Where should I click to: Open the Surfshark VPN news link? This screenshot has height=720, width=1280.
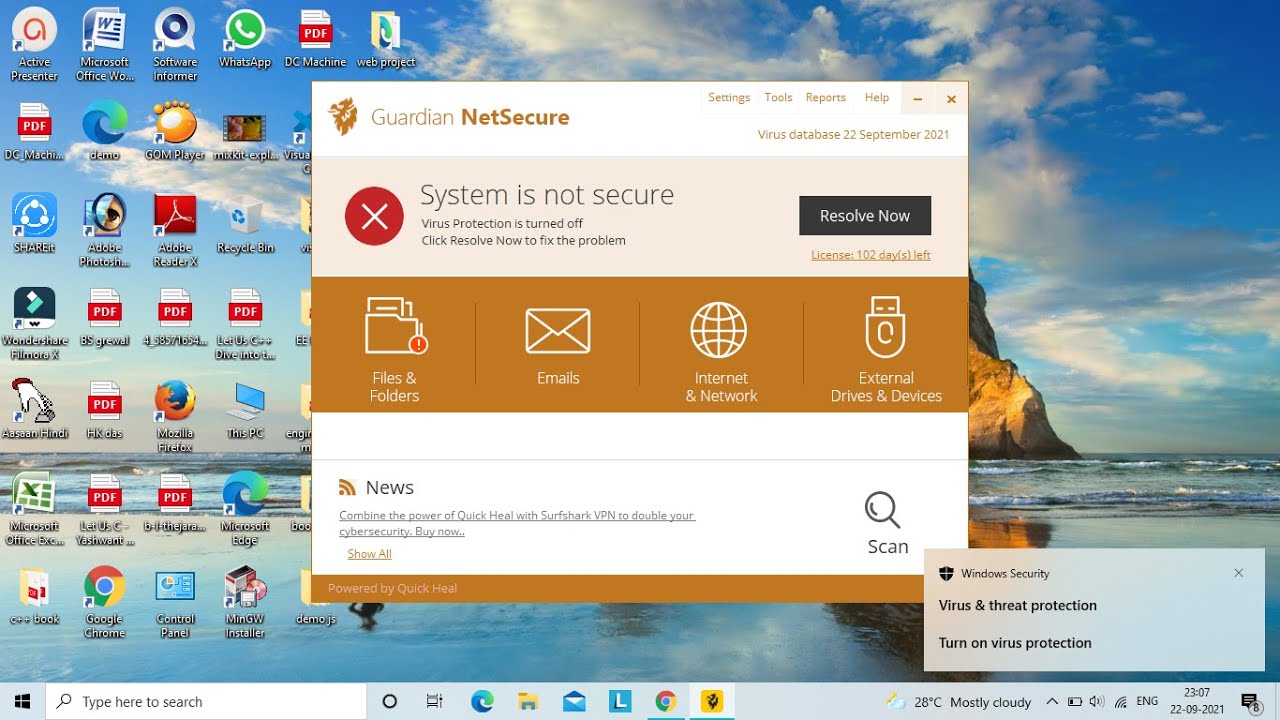516,523
